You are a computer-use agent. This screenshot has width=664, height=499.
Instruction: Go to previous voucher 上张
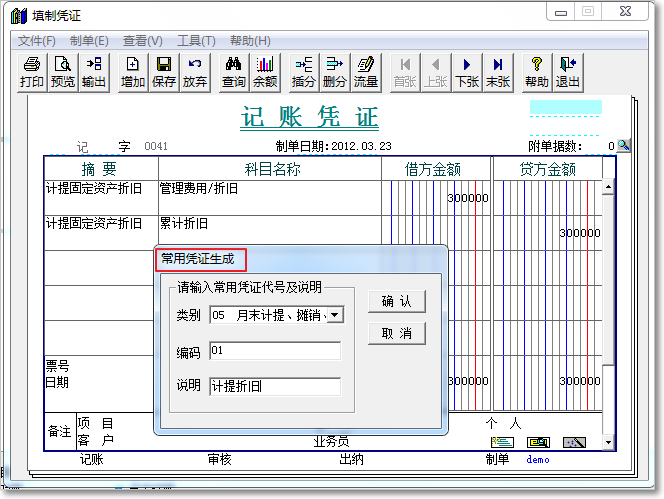(436, 72)
